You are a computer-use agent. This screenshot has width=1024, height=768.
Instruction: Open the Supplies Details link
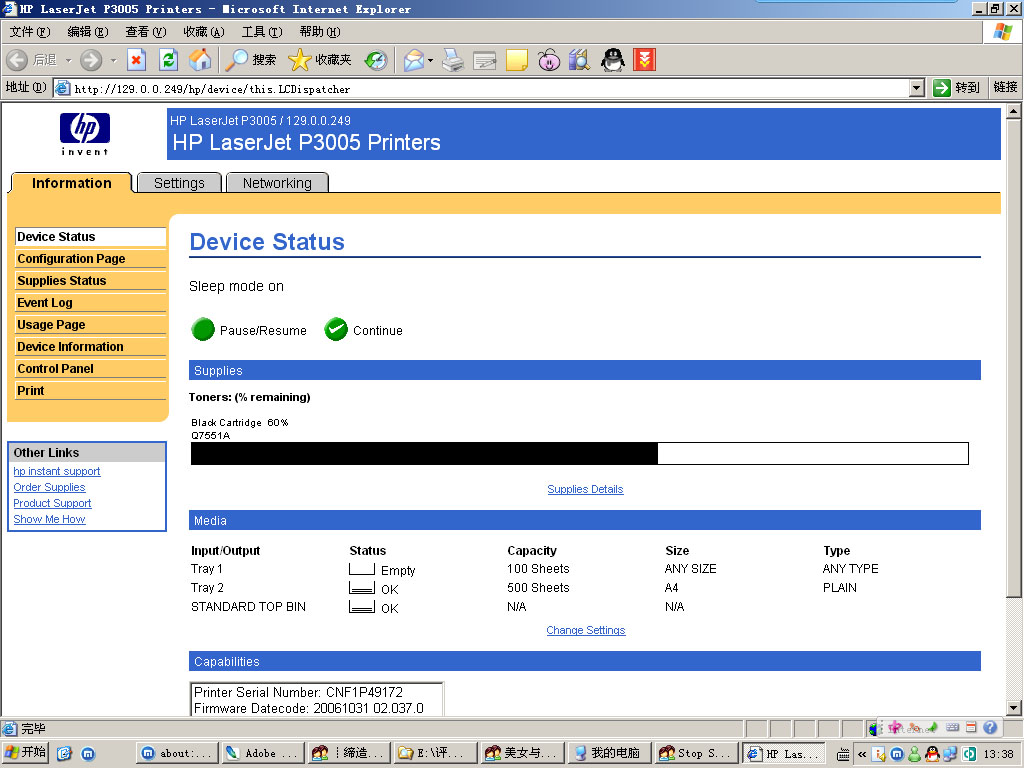[x=585, y=489]
